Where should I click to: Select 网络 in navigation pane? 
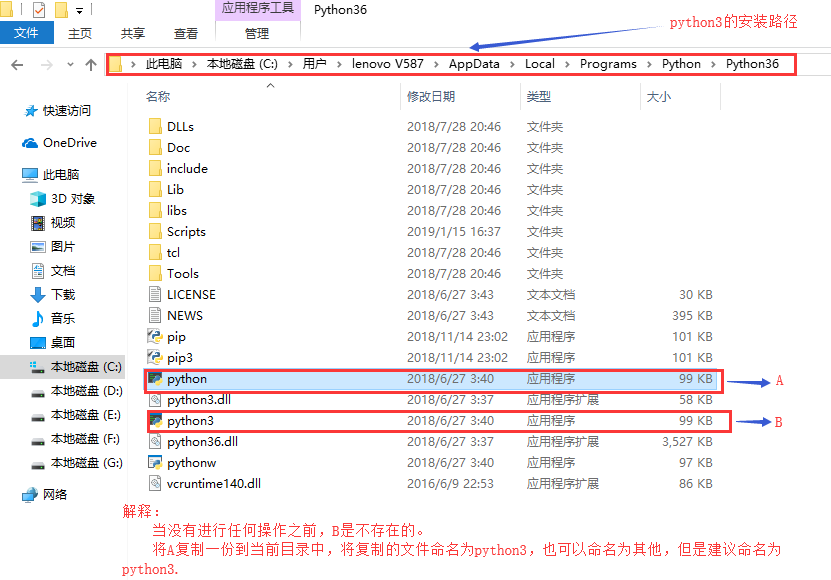click(45, 495)
